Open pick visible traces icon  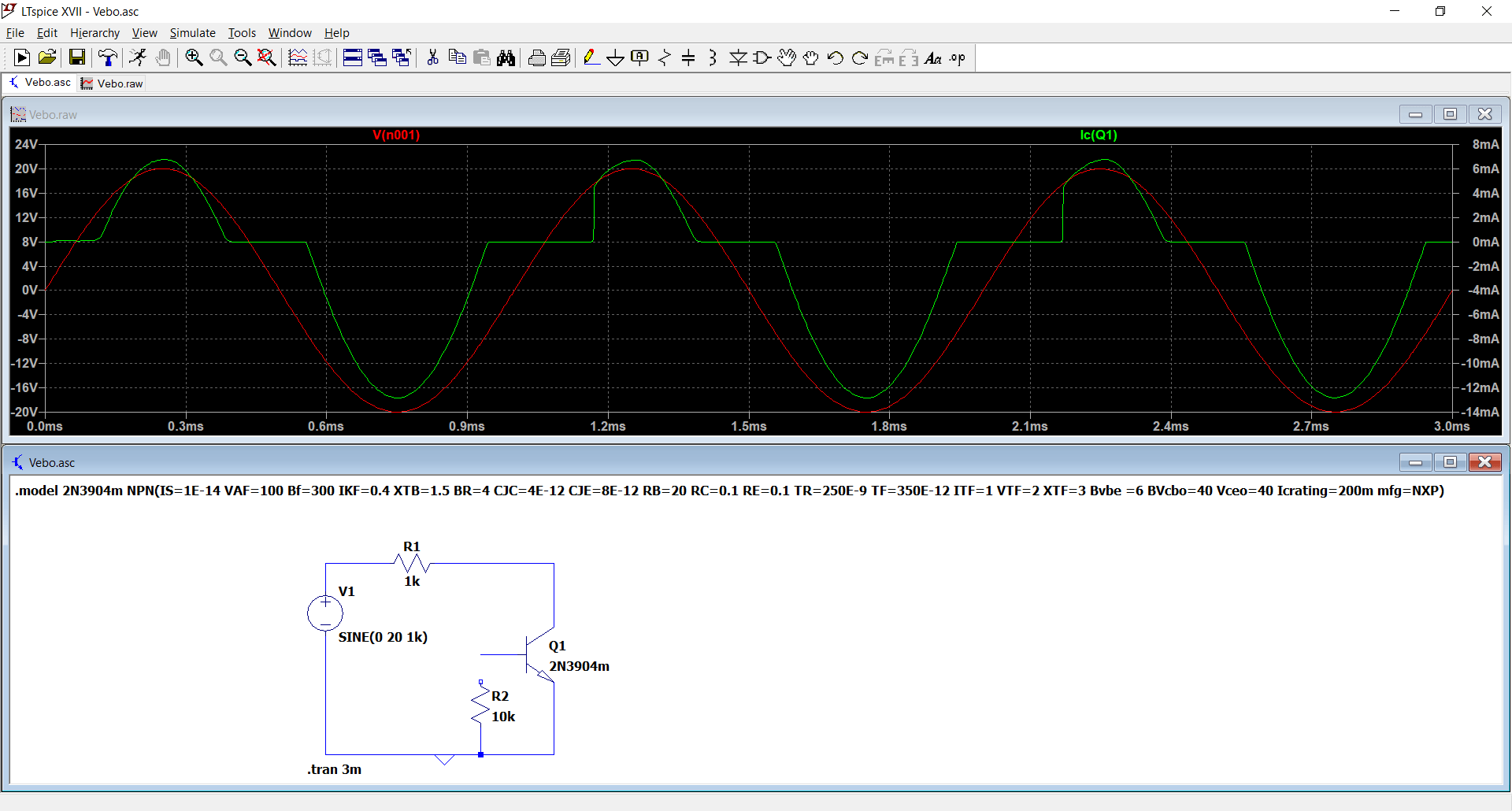point(298,57)
